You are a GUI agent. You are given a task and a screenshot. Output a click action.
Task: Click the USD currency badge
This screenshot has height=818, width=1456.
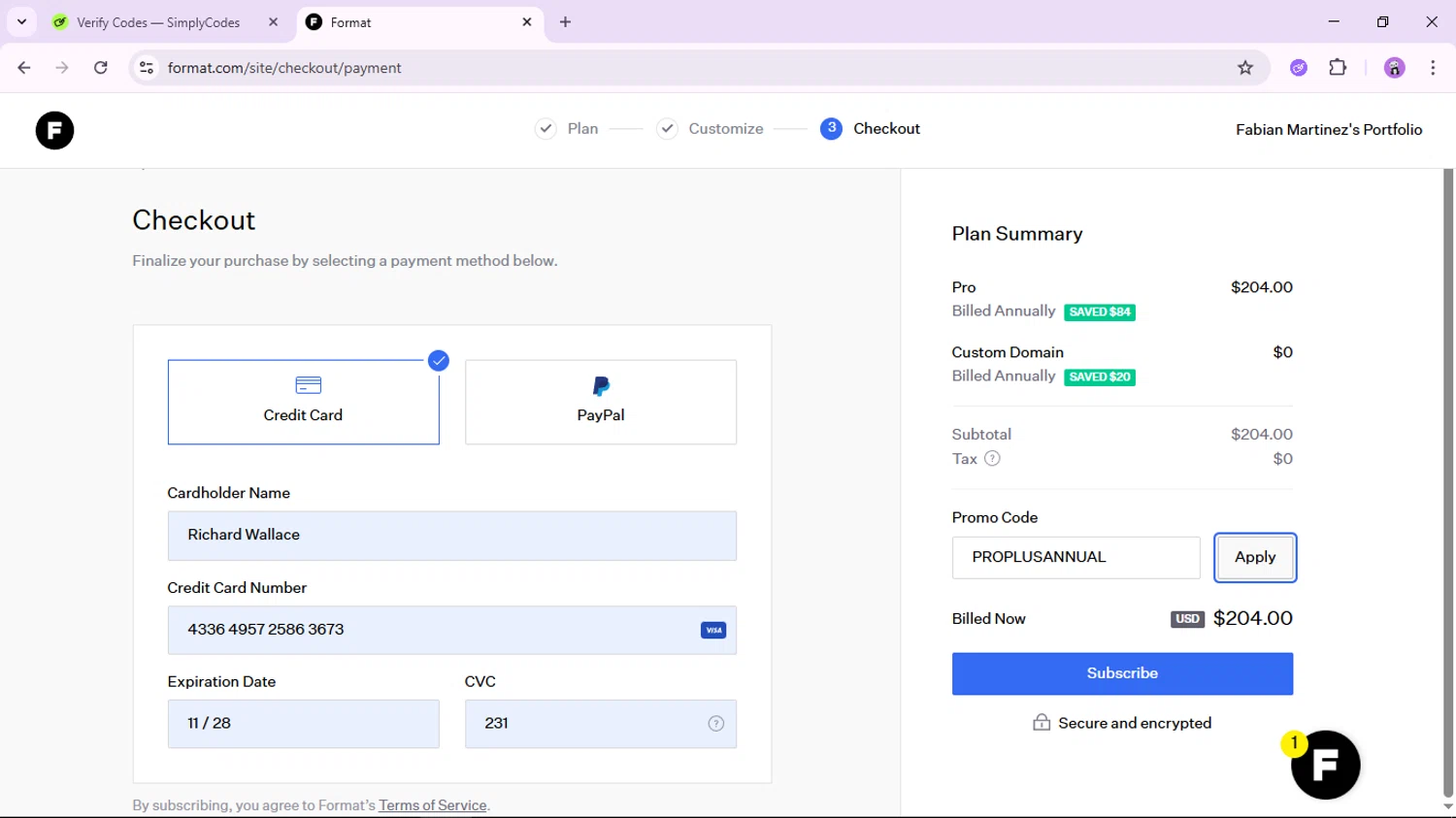click(1187, 619)
